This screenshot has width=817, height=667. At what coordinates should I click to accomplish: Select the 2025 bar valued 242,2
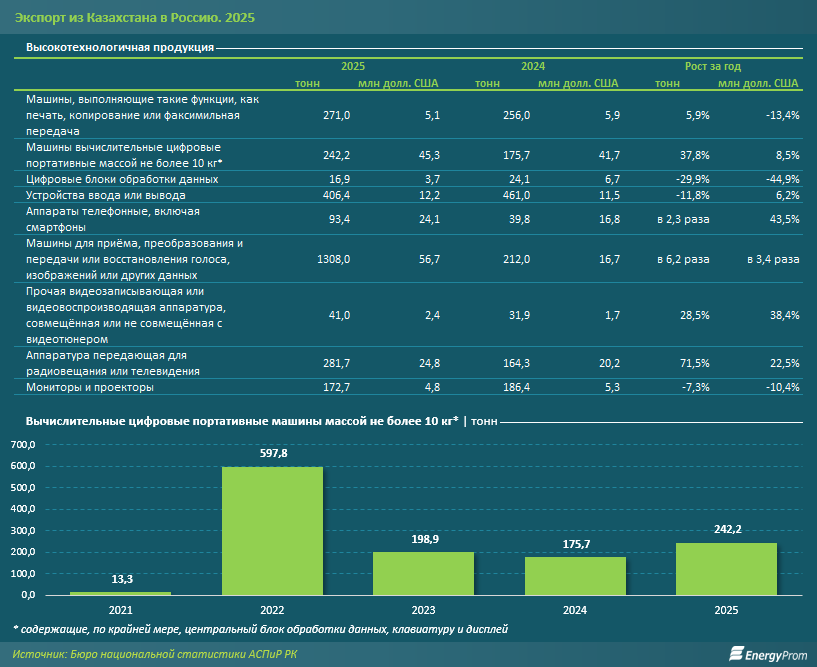726,569
